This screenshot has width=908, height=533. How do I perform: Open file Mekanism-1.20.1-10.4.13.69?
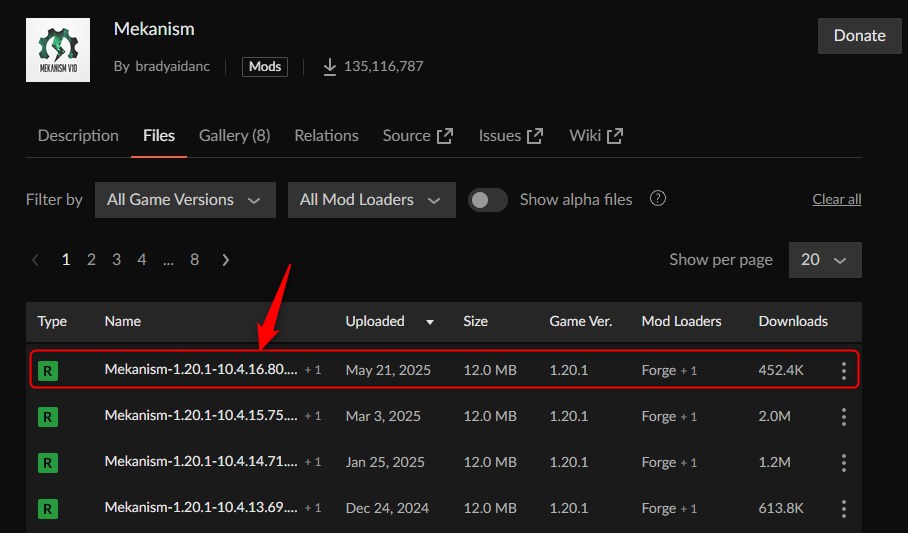tap(201, 508)
